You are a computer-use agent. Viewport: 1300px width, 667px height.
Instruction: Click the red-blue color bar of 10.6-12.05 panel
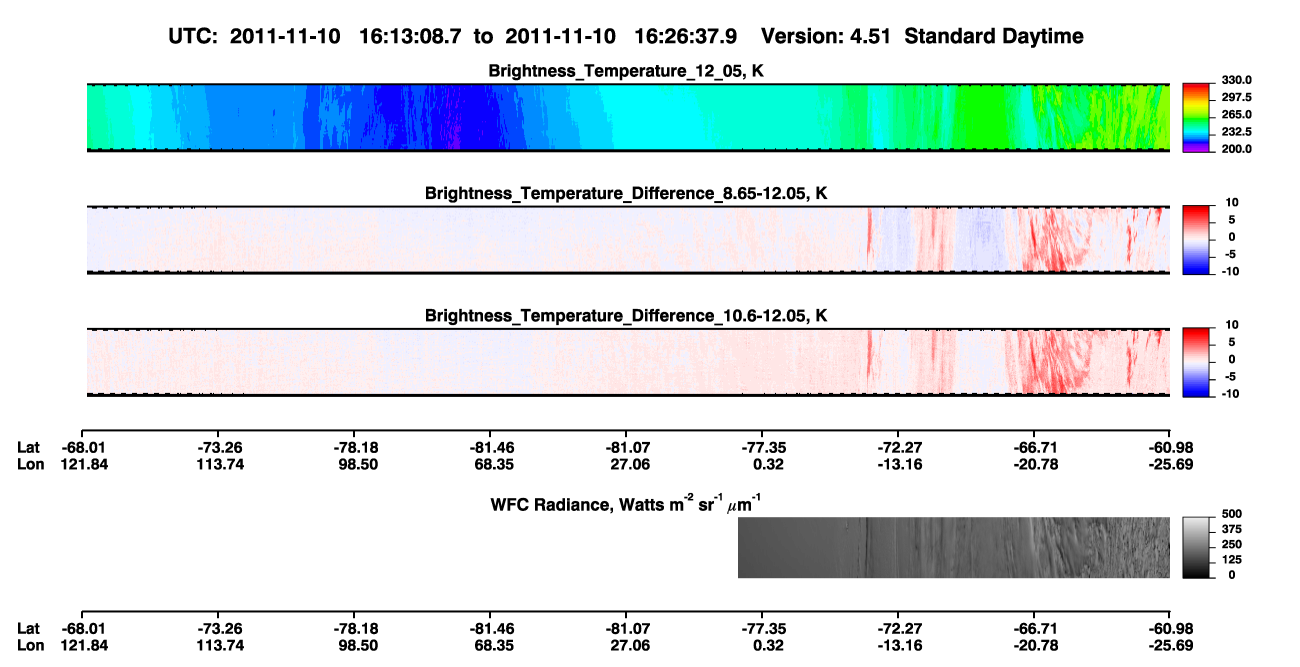[1196, 363]
